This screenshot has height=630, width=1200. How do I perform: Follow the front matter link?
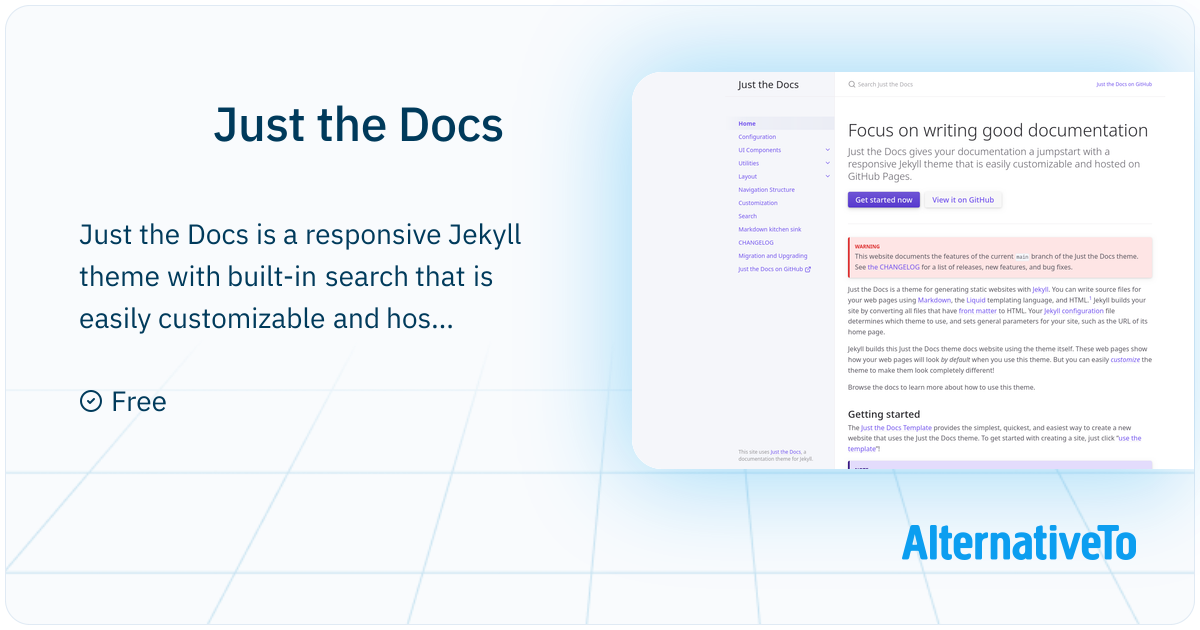click(x=978, y=311)
